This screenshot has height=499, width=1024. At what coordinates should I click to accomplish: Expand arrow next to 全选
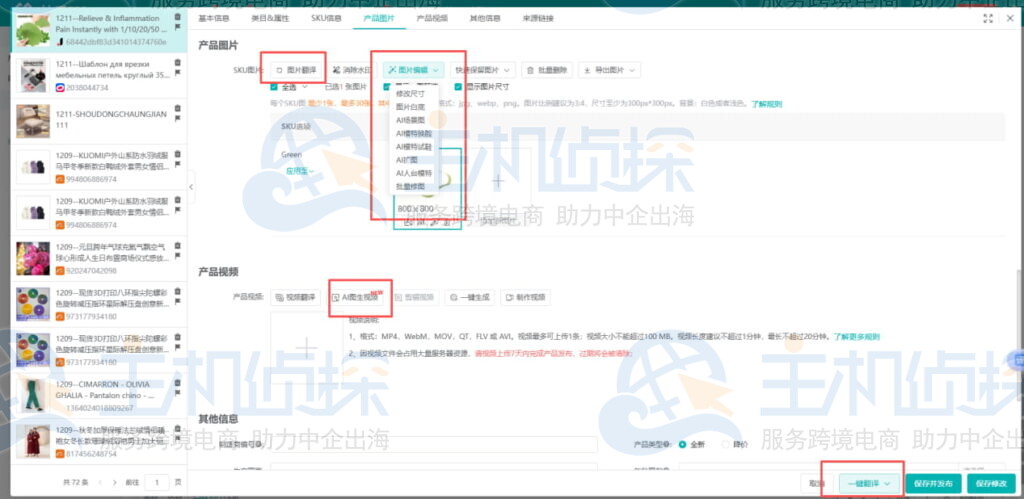point(304,86)
